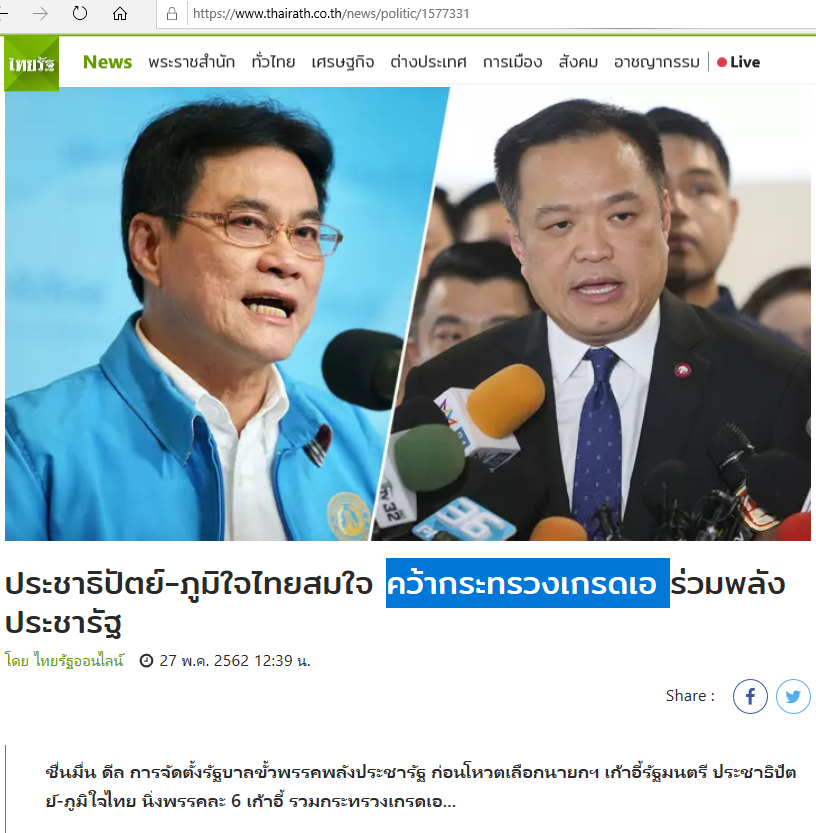The height and width of the screenshot is (833, 816).
Task: Open the News section
Action: [x=107, y=62]
